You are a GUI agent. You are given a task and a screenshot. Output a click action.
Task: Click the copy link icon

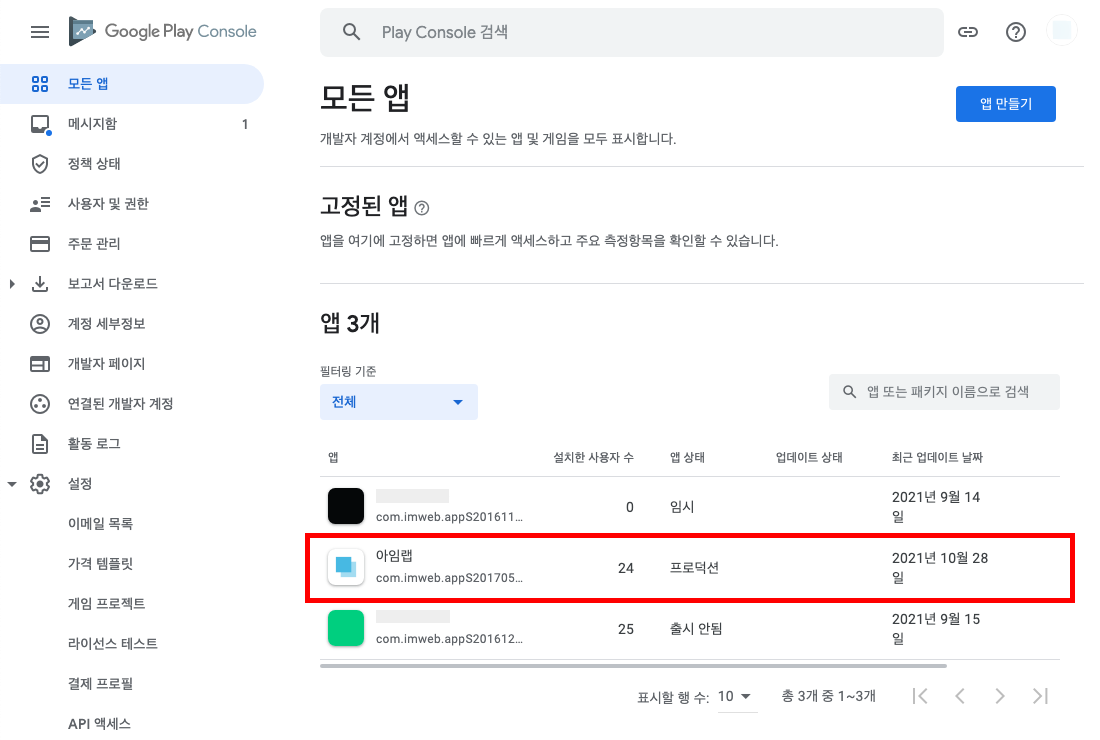(967, 32)
